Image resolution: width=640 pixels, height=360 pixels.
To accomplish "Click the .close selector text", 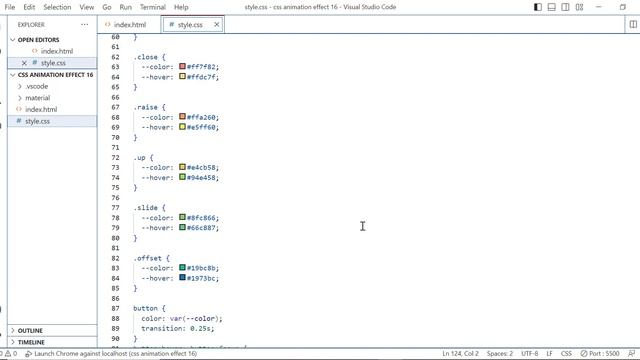I will (x=145, y=57).
